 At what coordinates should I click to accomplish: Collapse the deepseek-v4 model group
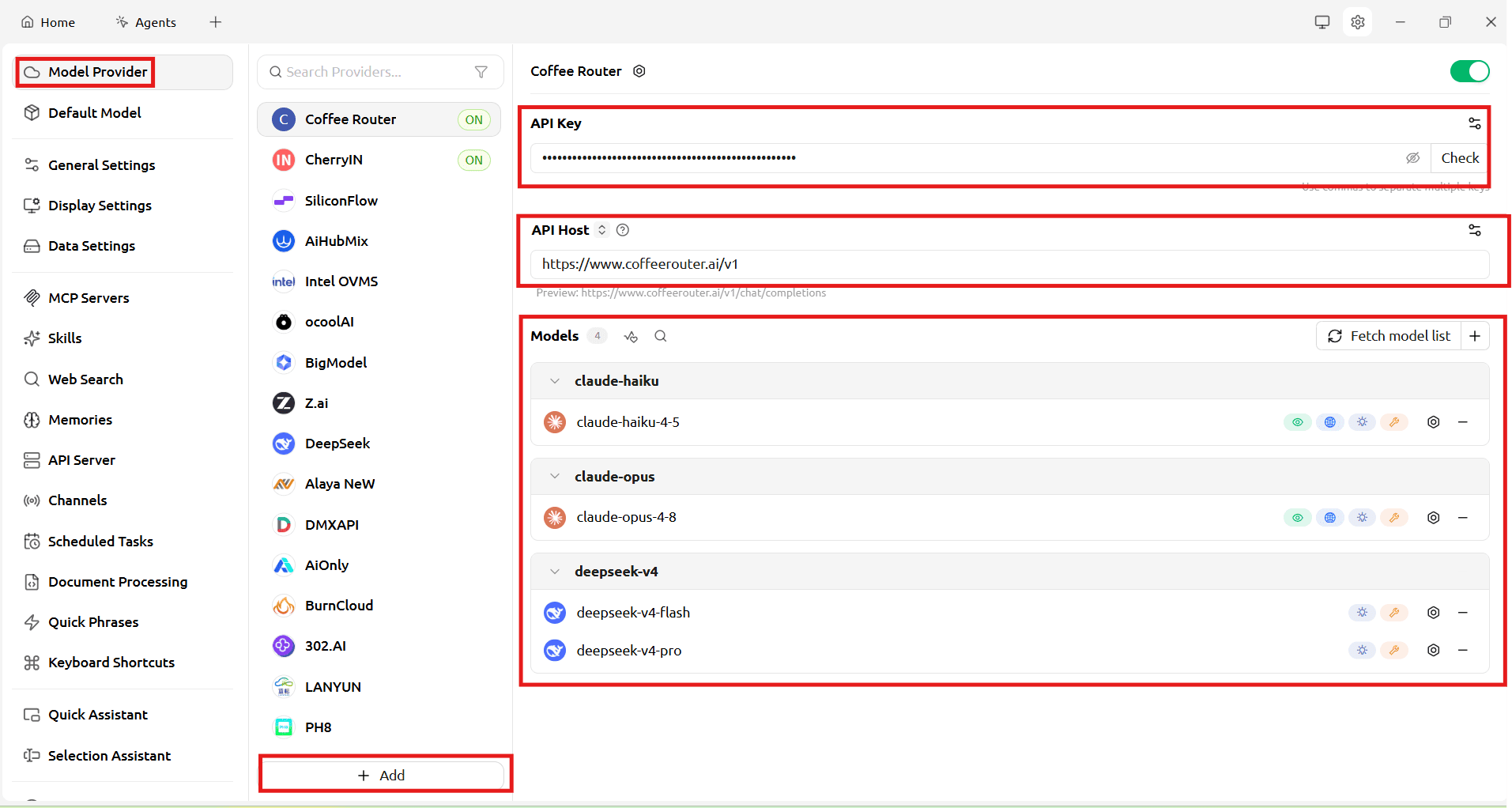coord(555,572)
